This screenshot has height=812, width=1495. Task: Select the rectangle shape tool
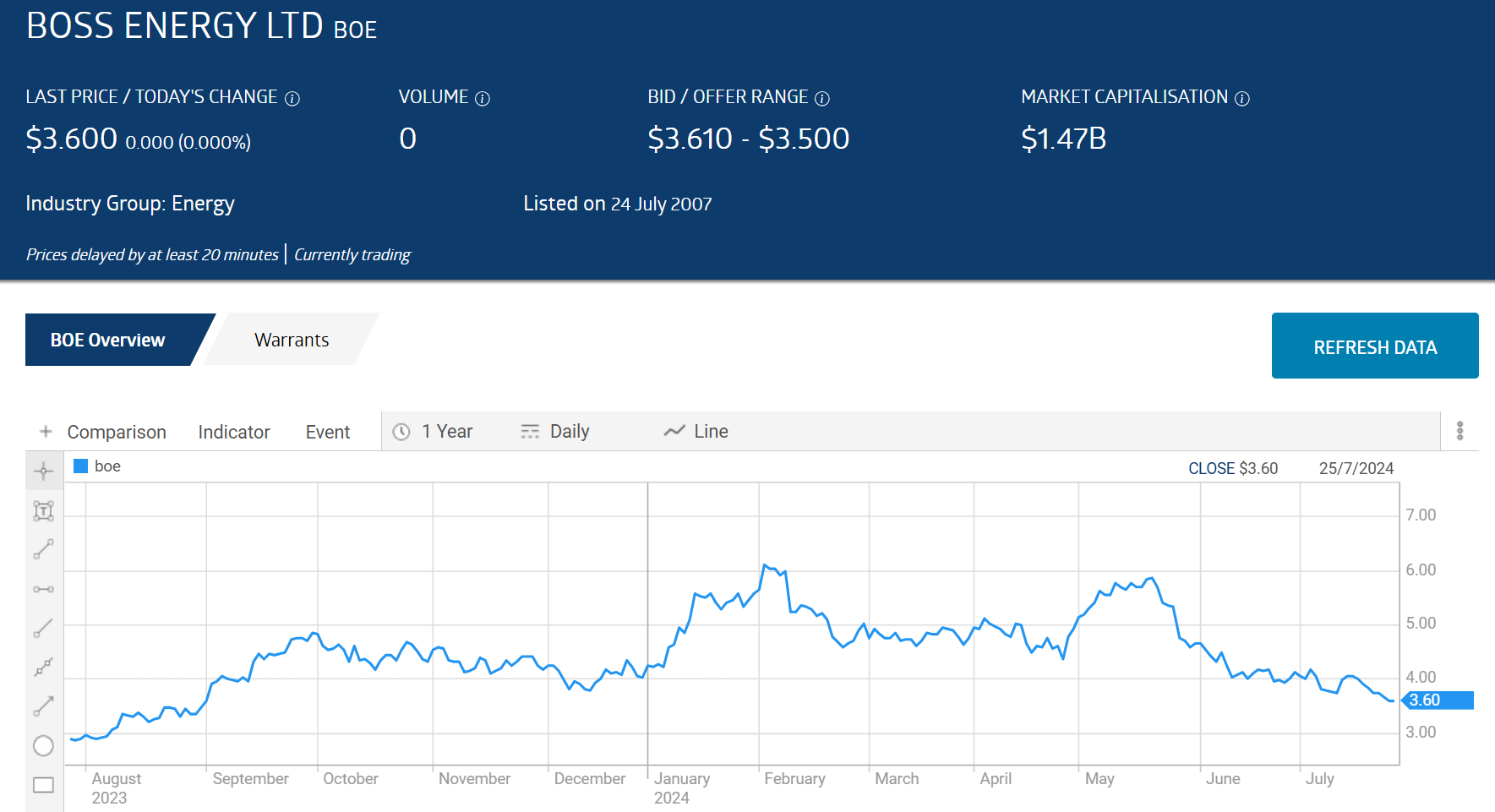tap(44, 785)
